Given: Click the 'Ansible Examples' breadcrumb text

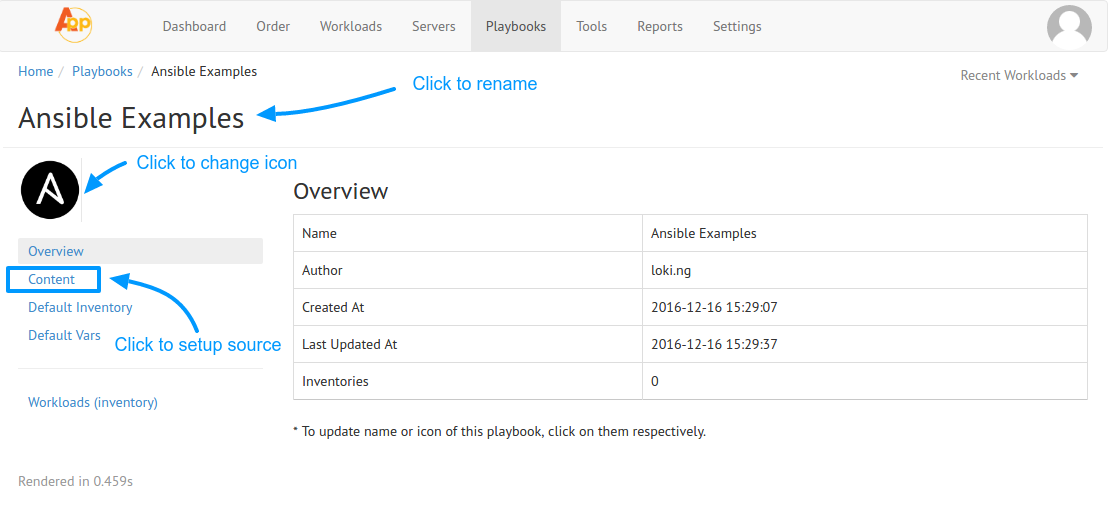Looking at the screenshot, I should click(x=204, y=71).
